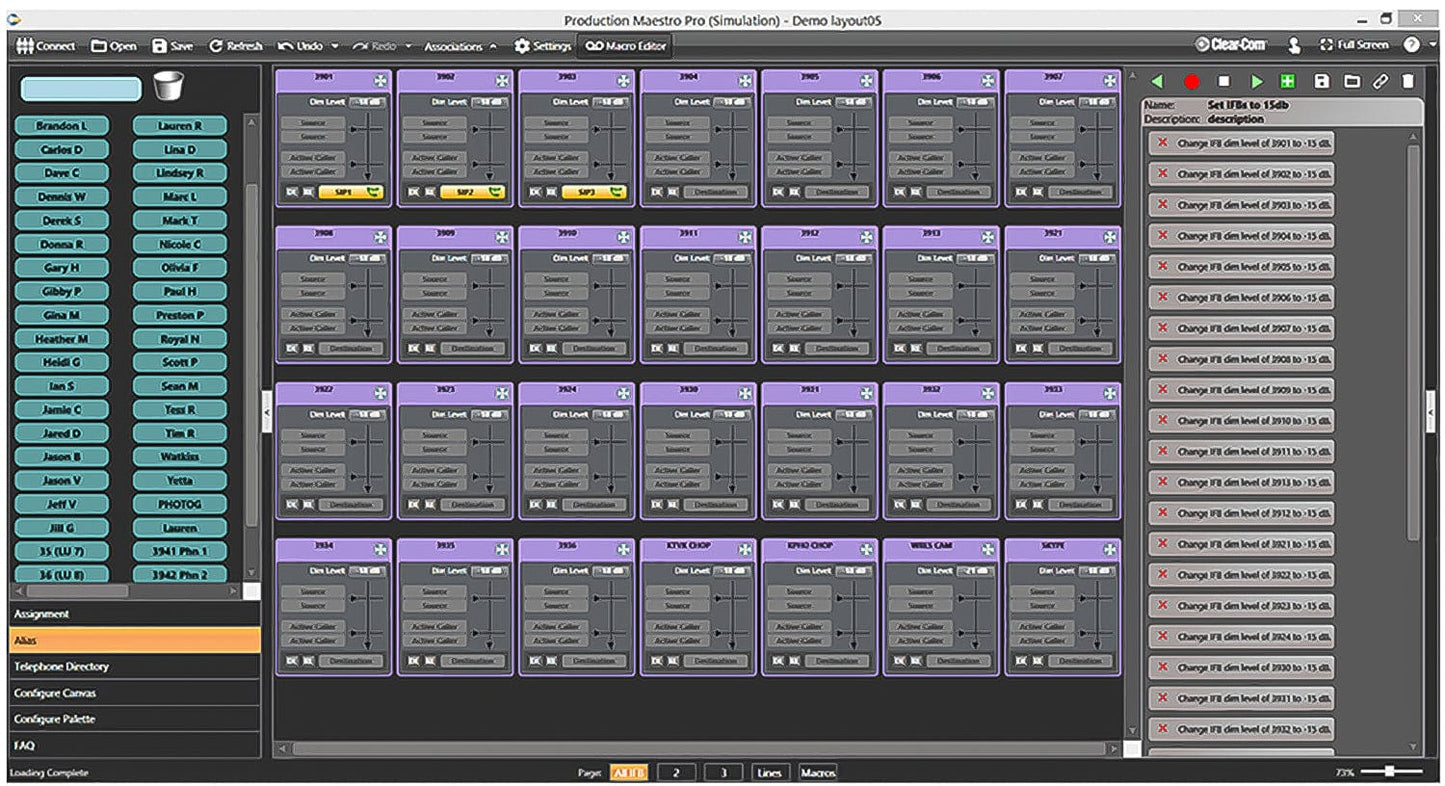Viewport: 1445px width, 786px height.
Task: Click the green left arrow in macro editor
Action: tap(1158, 82)
